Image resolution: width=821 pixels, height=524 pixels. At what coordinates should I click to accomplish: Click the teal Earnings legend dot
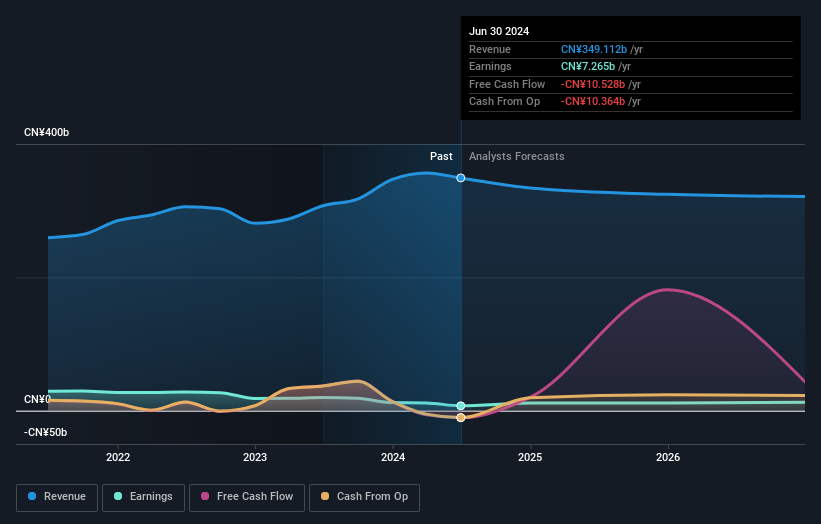click(x=118, y=496)
